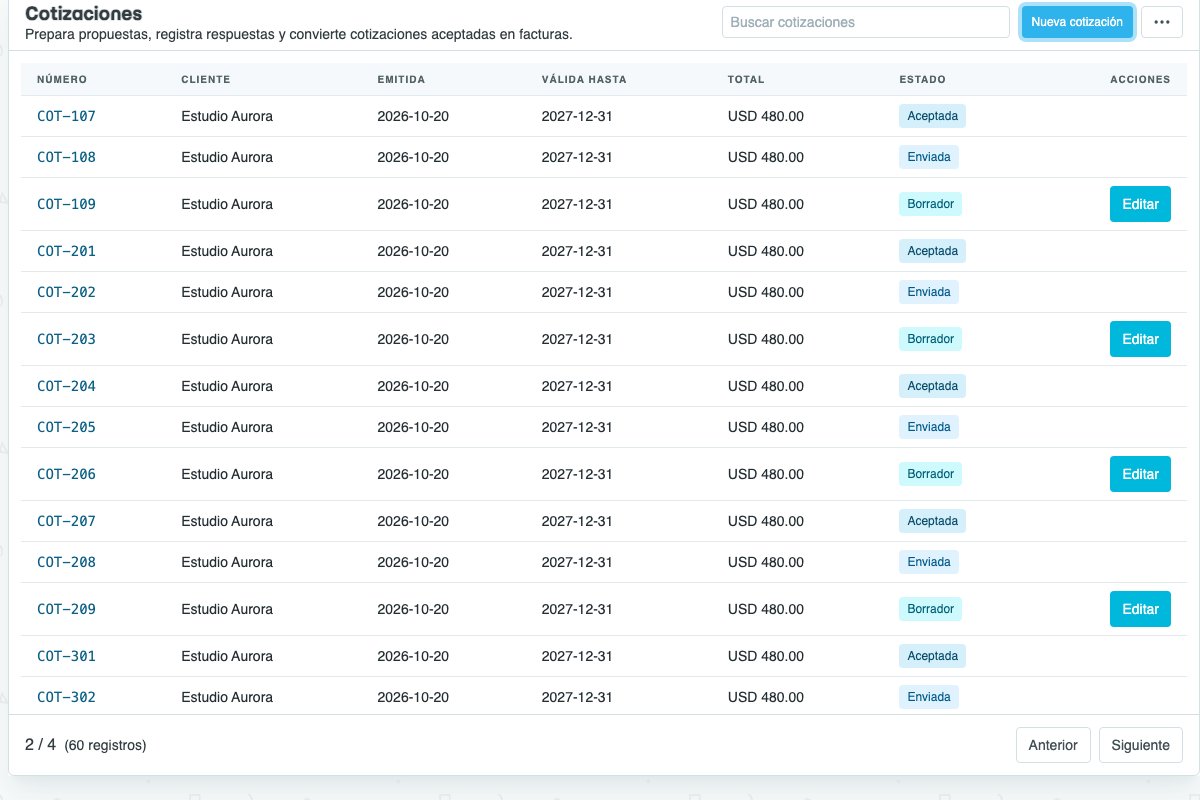
Task: Open quotation COT-108
Action: (x=66, y=157)
